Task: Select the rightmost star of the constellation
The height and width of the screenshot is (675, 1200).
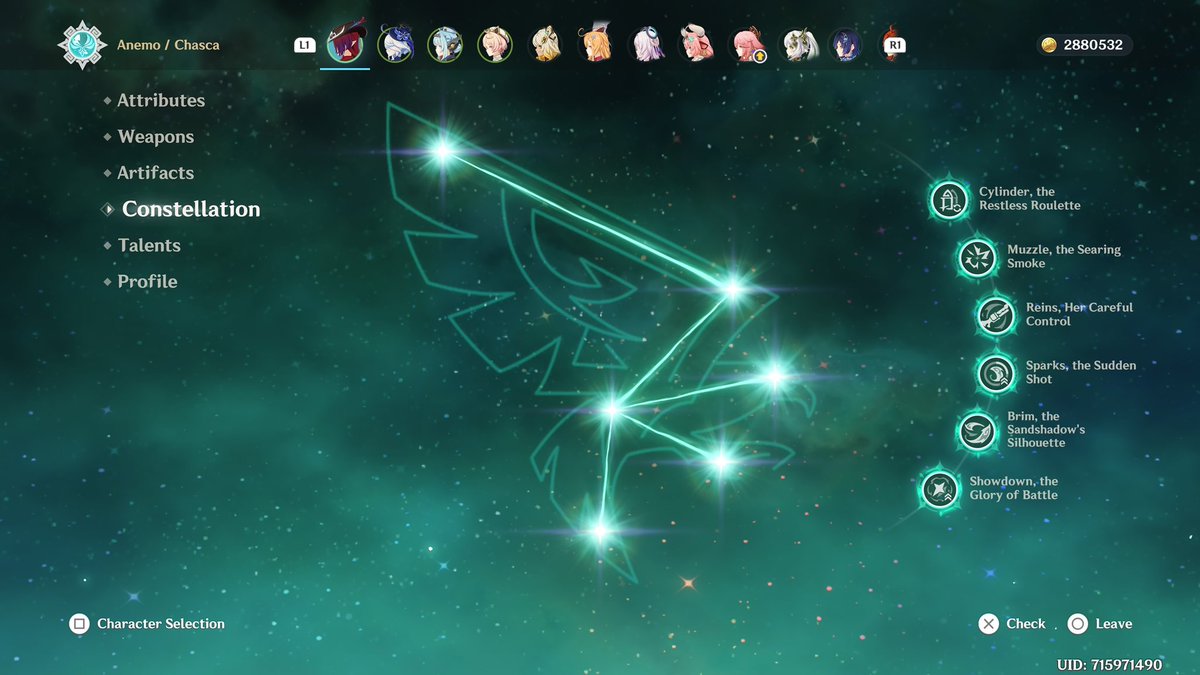Action: tap(774, 376)
